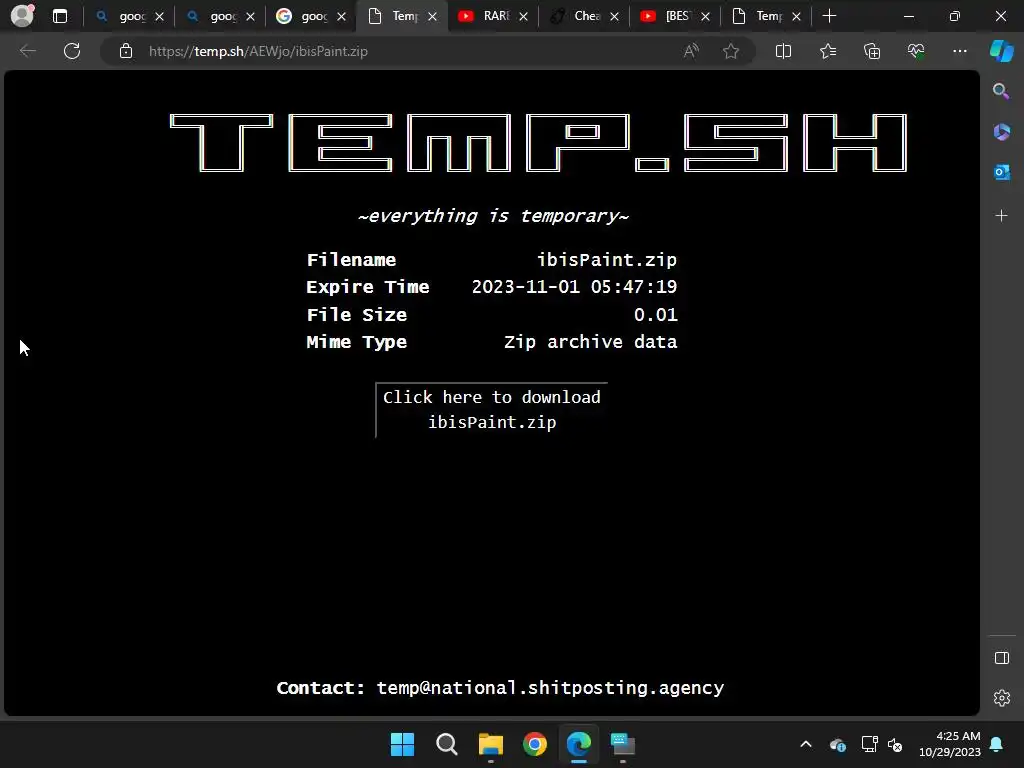Switch to the last Temp tab

tap(766, 16)
